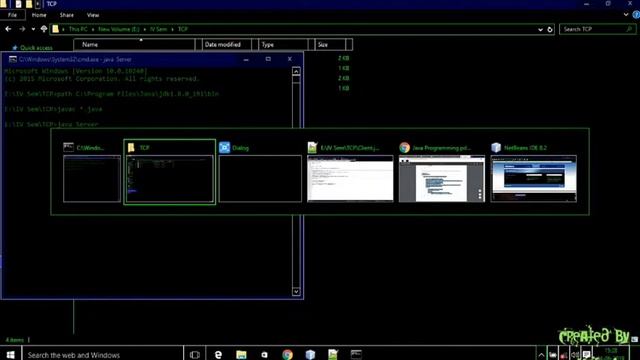Switch to the Dialog window thumbnail
This screenshot has height=360, width=640.
260,172
